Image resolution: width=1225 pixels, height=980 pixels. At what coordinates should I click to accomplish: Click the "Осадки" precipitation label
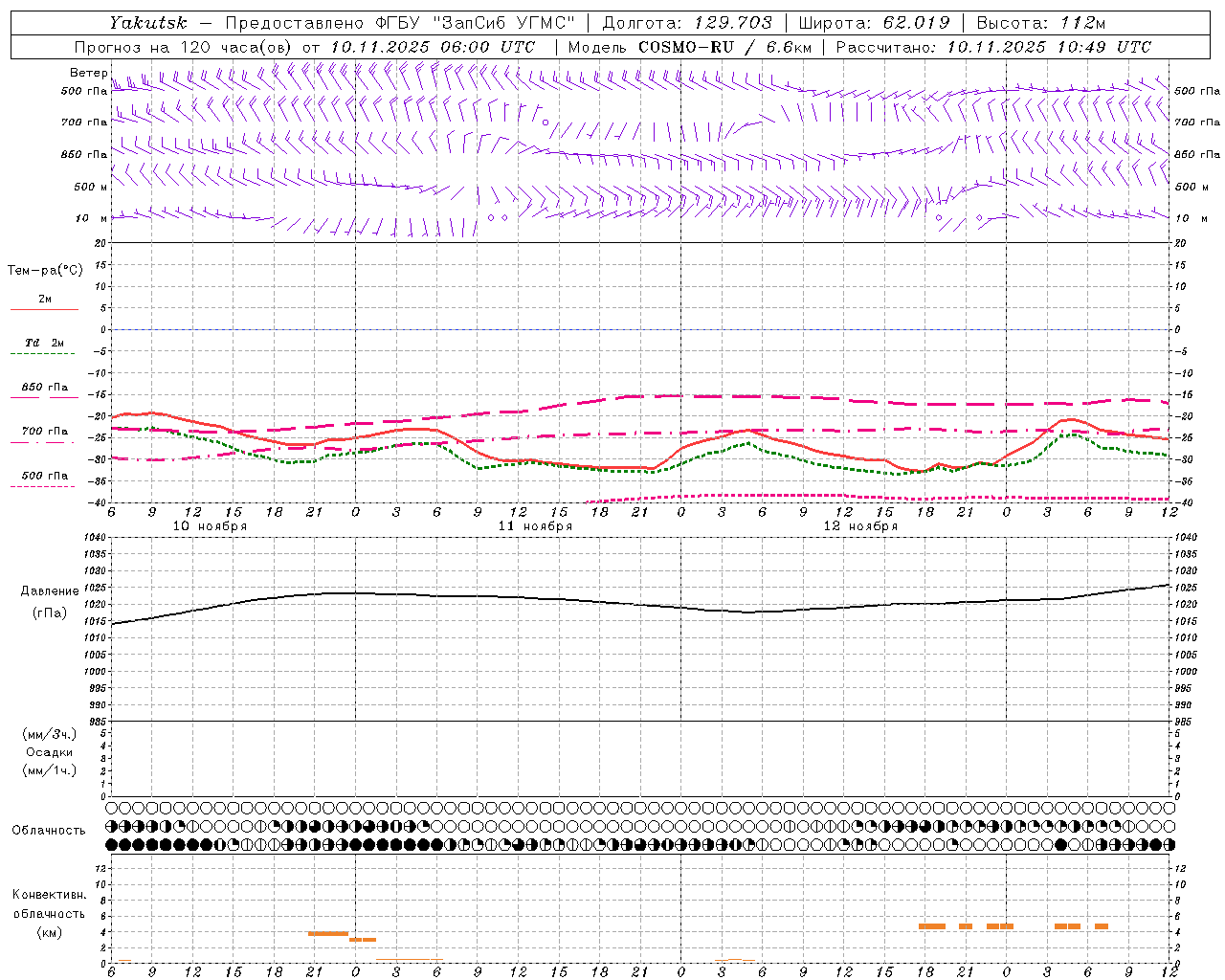click(50, 752)
